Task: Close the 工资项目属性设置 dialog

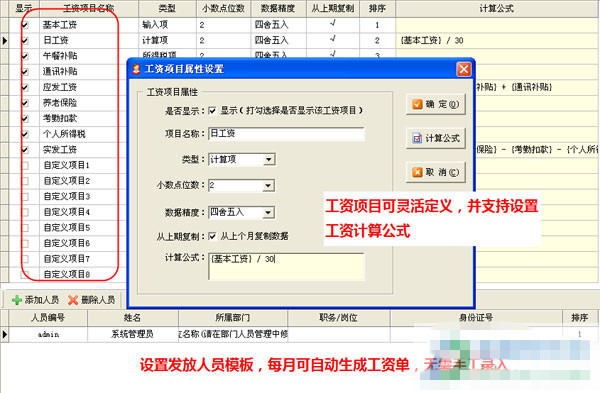Action: [x=464, y=69]
